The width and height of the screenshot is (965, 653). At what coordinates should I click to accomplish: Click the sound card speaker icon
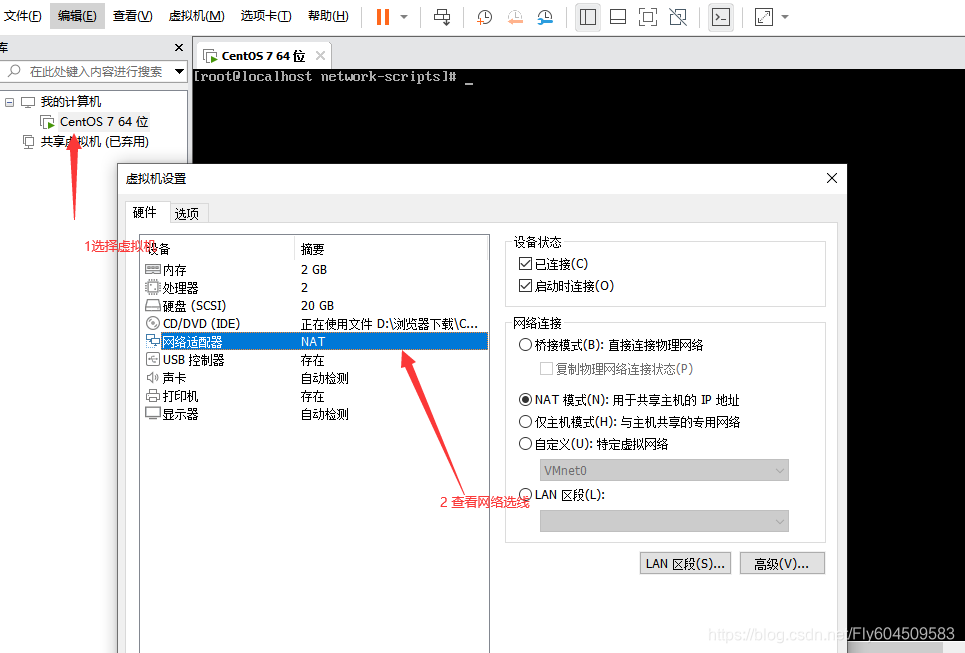pyautogui.click(x=153, y=377)
